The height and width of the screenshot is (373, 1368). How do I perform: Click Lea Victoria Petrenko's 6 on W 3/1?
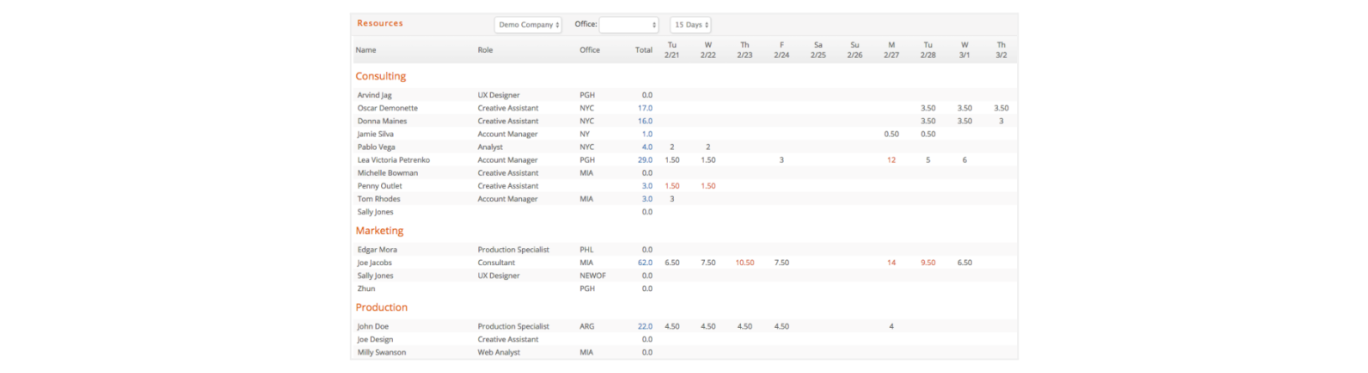(965, 160)
